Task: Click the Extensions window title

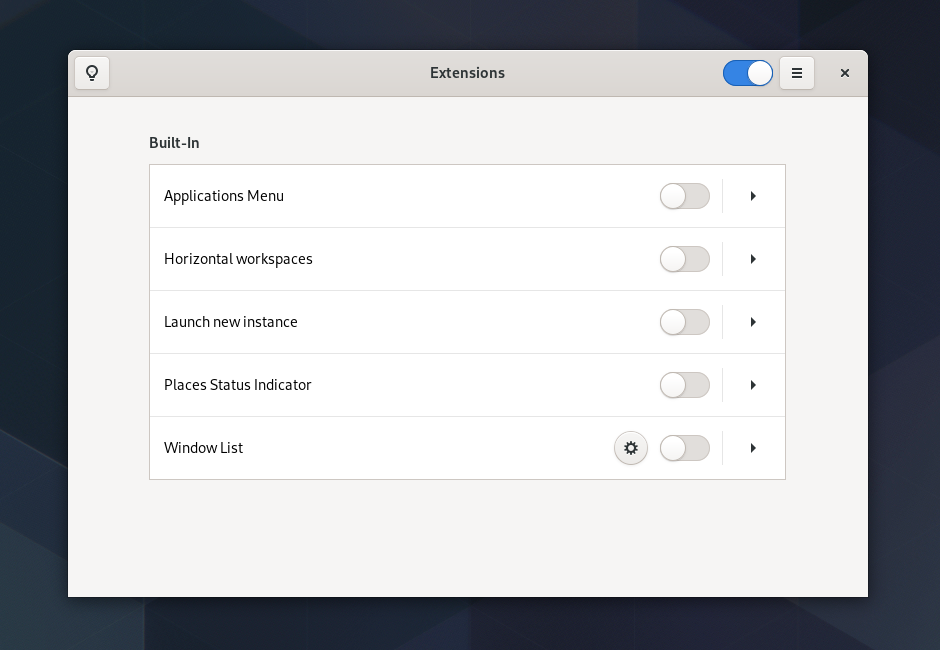Action: 467,72
